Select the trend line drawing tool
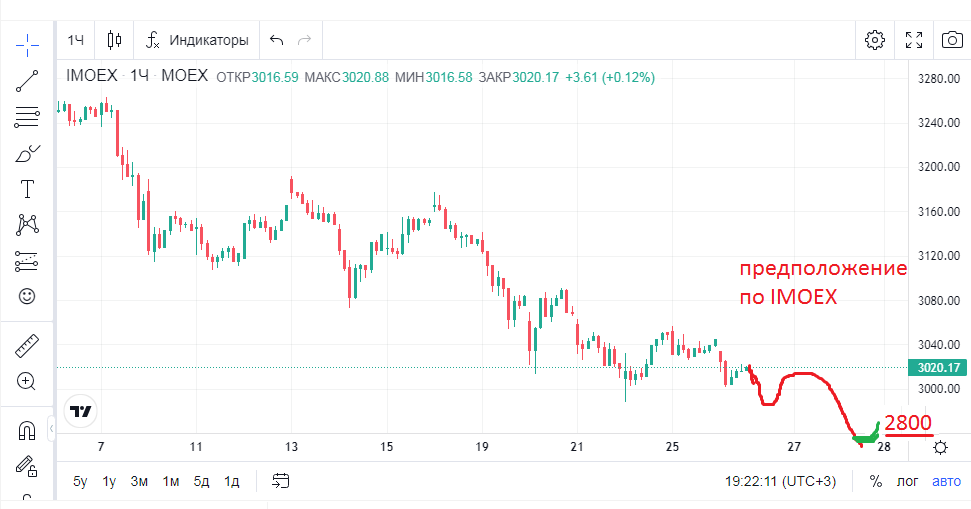The width and height of the screenshot is (971, 509). [x=27, y=81]
